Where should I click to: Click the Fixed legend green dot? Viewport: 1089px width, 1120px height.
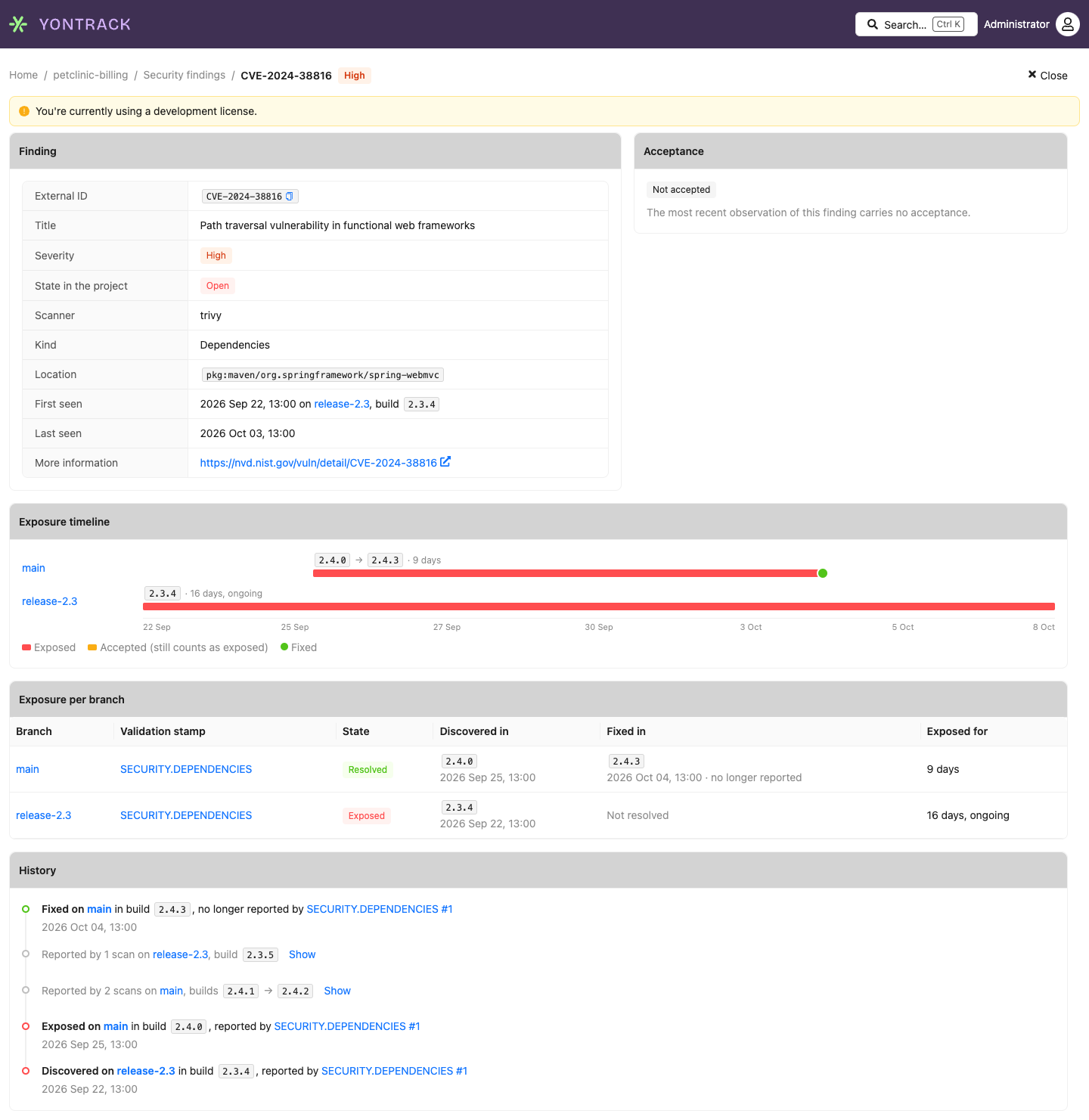tap(284, 647)
